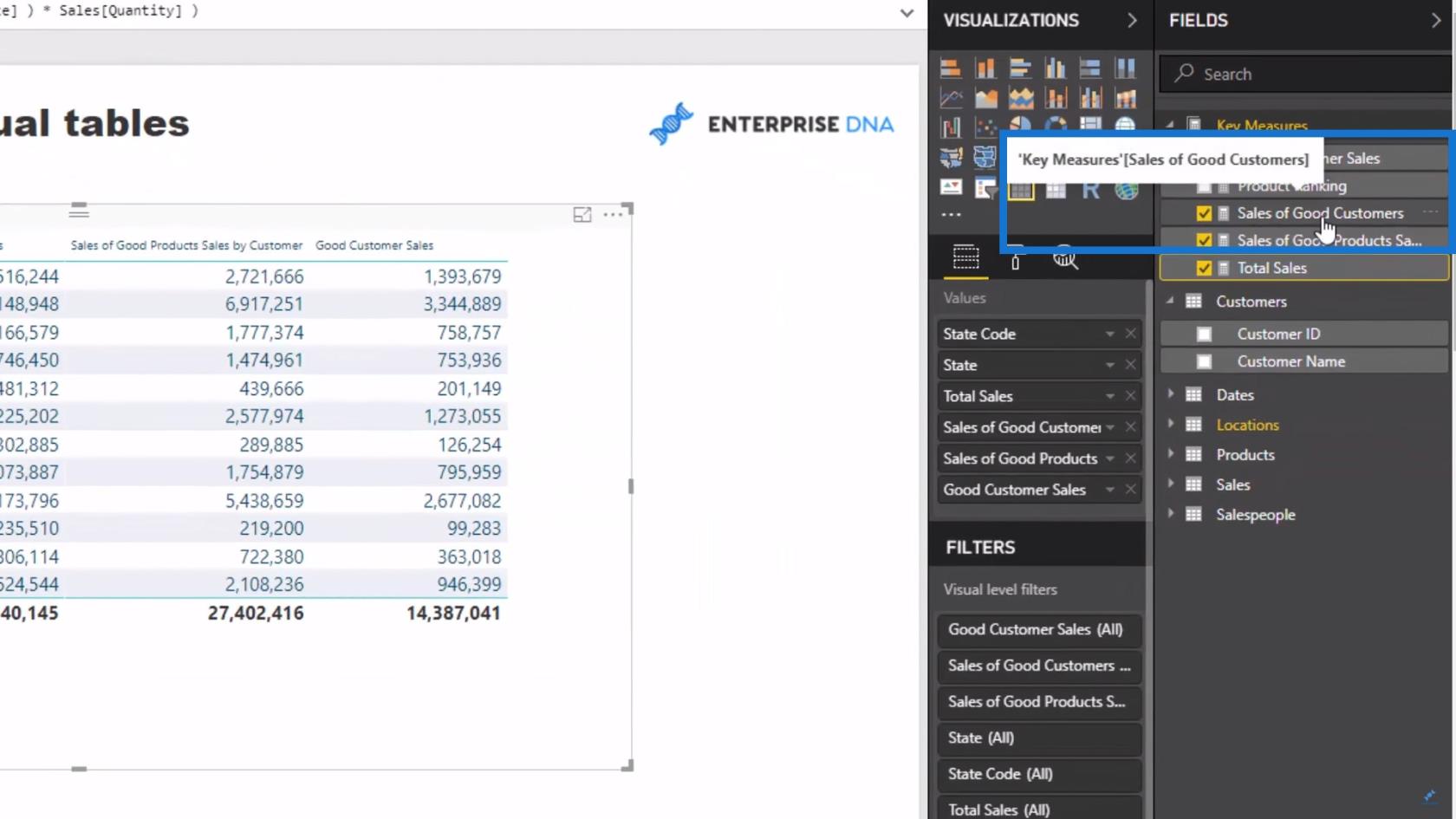Viewport: 1456px width, 819px height.
Task: Open the Good Customer Sales field dropdown
Action: pos(1110,490)
